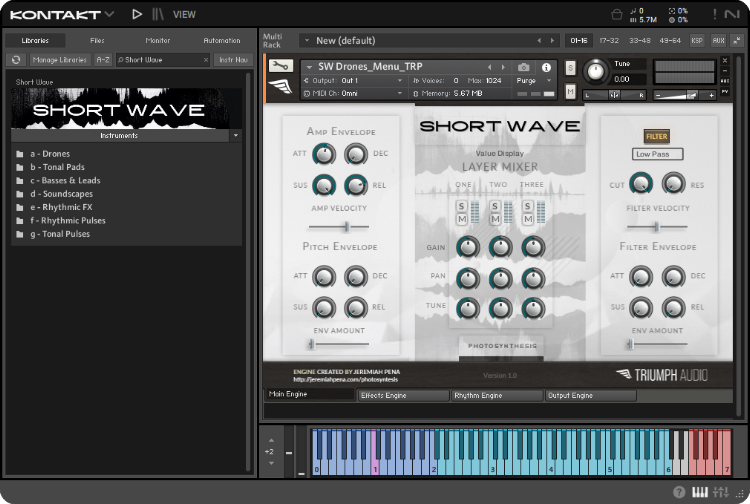750x504 pixels.
Task: Toggle the FILTER on/off button
Action: tap(656, 136)
